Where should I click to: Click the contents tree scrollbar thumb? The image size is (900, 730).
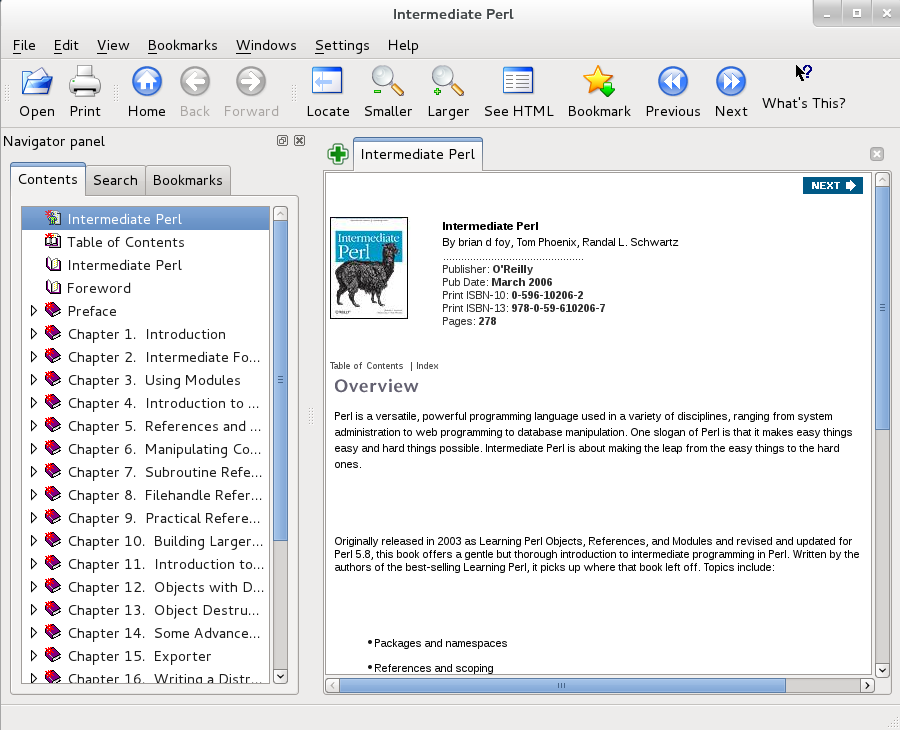[x=280, y=380]
